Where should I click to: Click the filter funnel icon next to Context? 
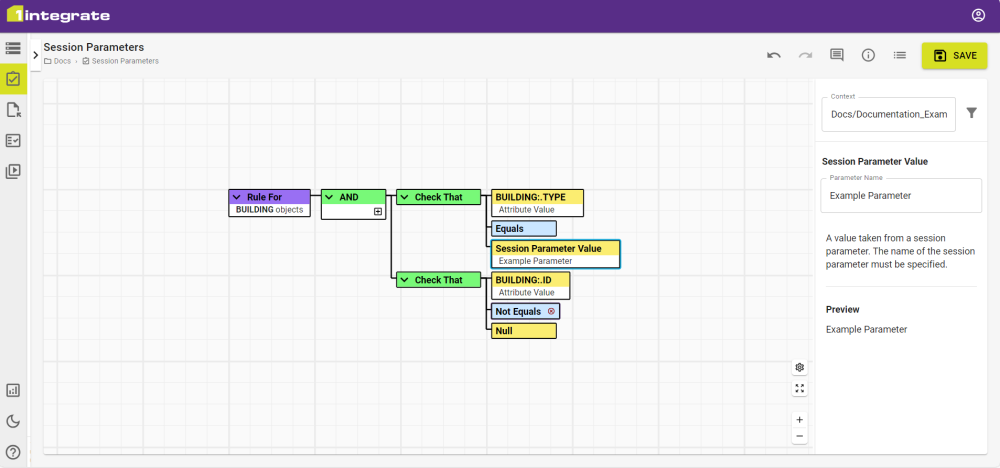(971, 114)
